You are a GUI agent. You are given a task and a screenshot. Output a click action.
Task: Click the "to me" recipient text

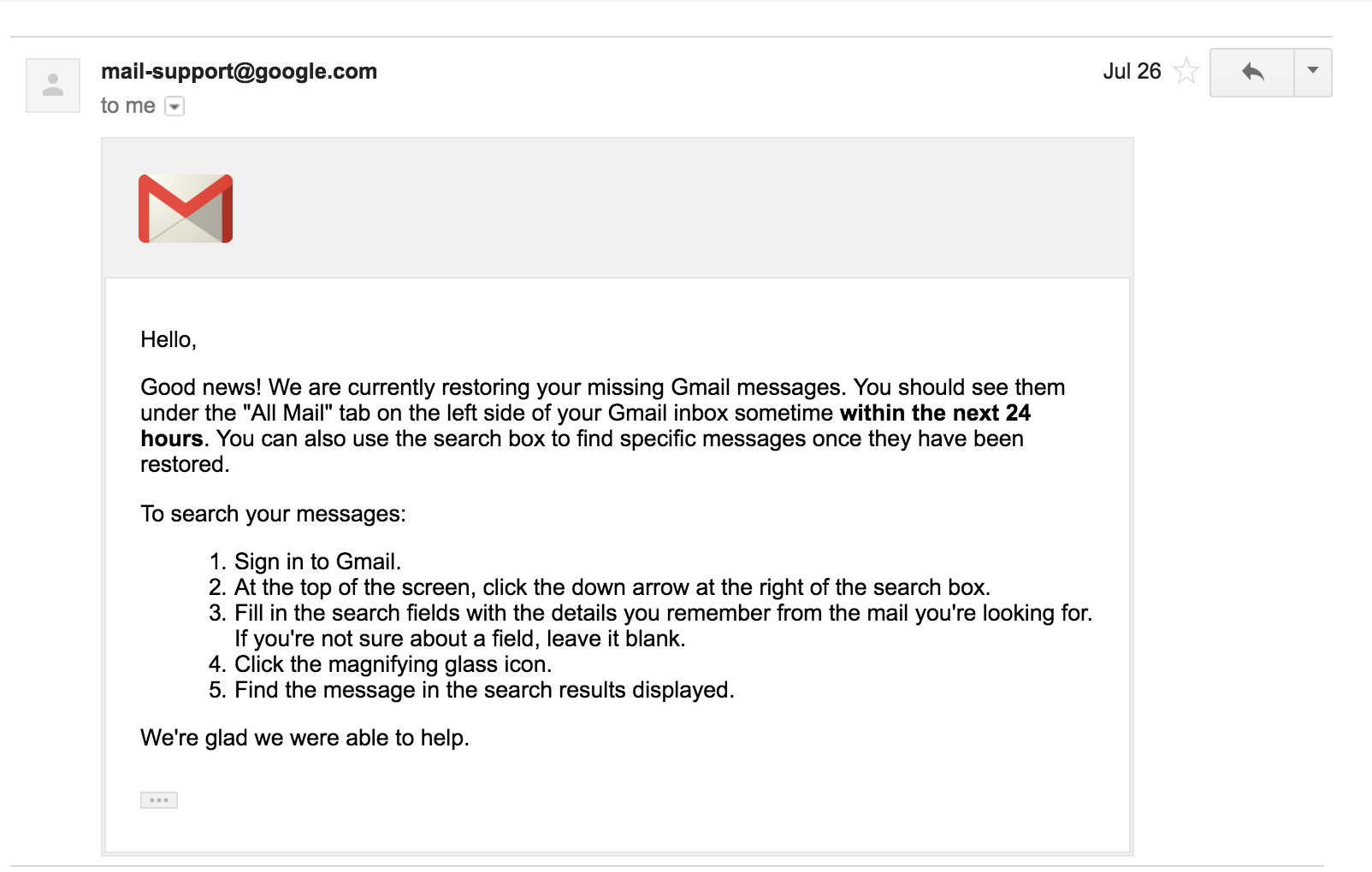[127, 106]
